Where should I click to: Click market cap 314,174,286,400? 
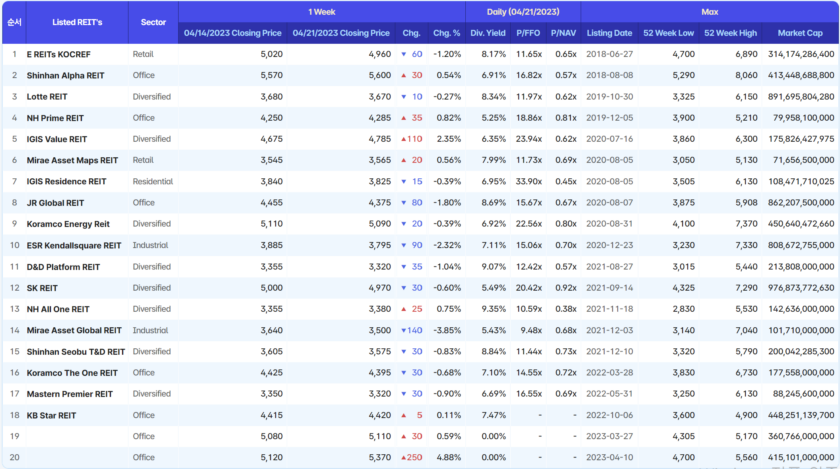(x=801, y=54)
